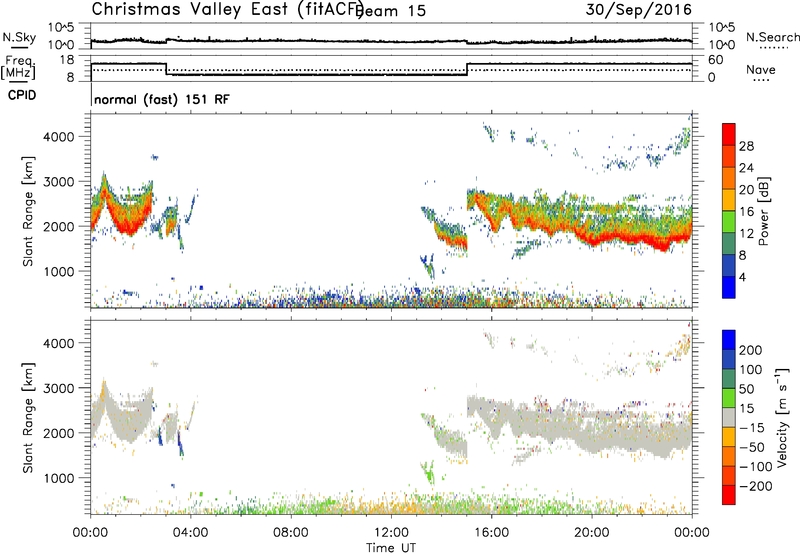Image resolution: width=800 pixels, height=554 pixels.
Task: Click the 'Power [dB]' colorbar label
Action: [x=764, y=211]
